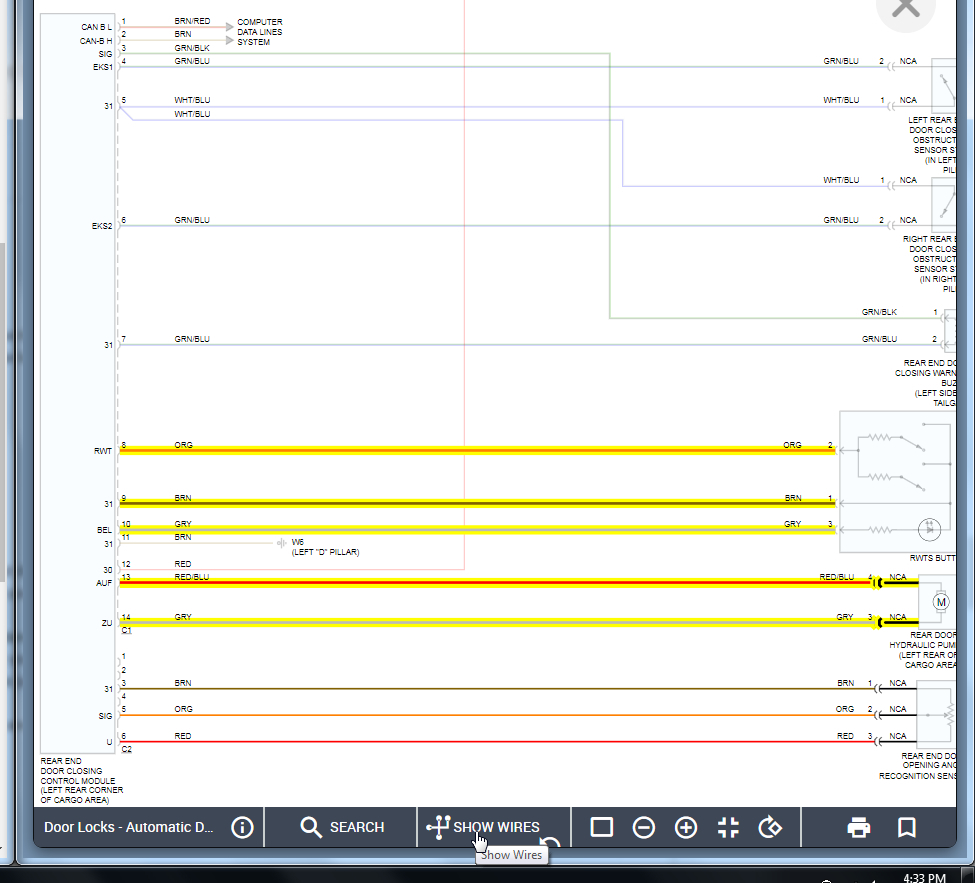This screenshot has height=883, width=975.
Task: Close the diagram viewer with the X
Action: (905, 9)
